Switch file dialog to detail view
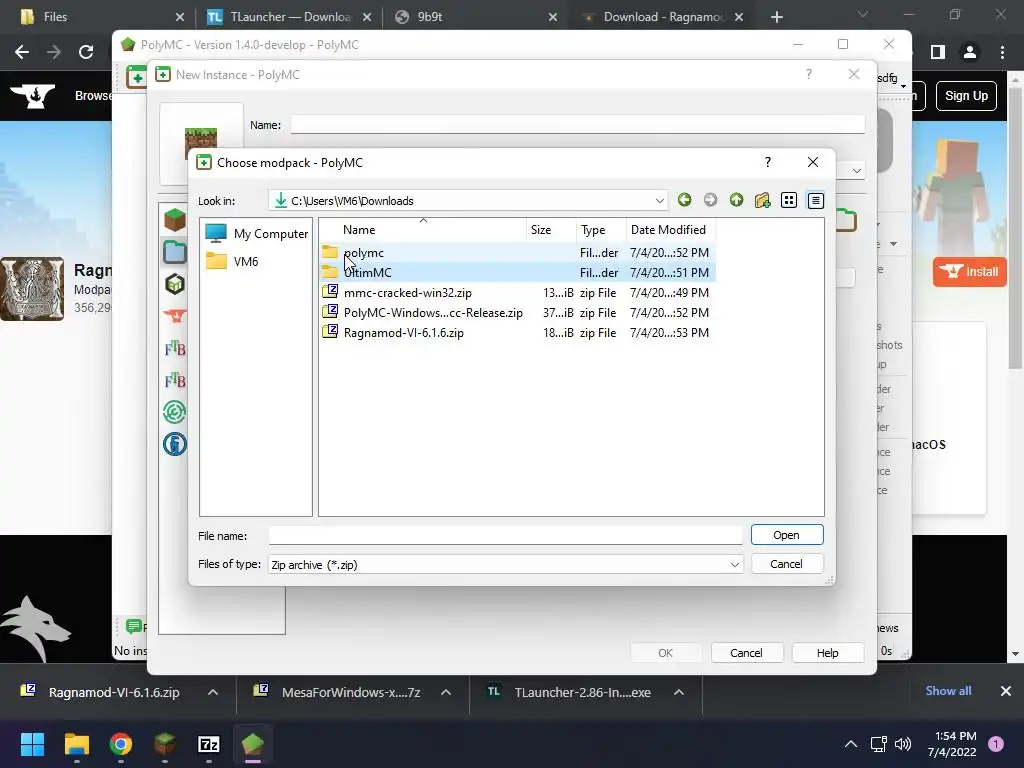This screenshot has height=768, width=1024. tap(816, 200)
